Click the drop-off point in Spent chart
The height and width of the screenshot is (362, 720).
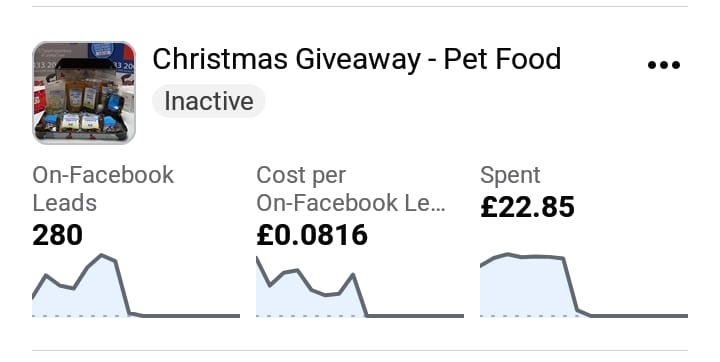click(563, 259)
